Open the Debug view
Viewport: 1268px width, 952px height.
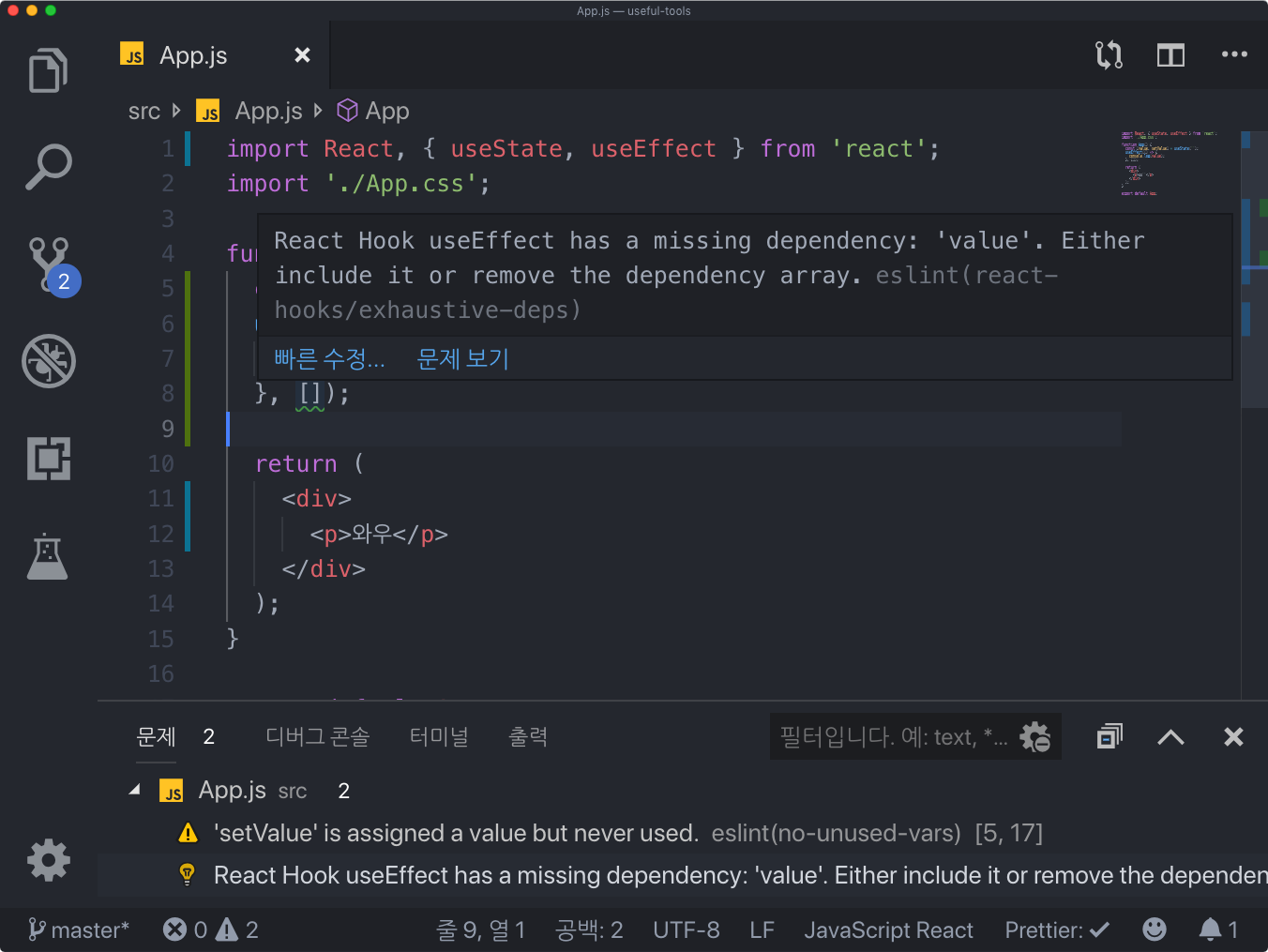click(49, 361)
